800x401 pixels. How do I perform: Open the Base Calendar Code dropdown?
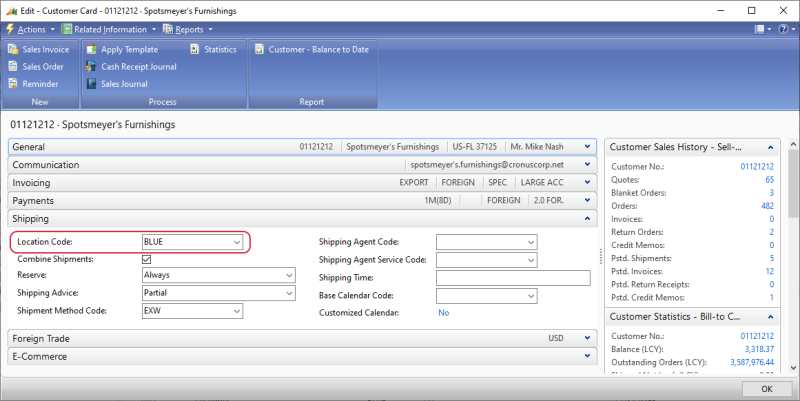click(531, 296)
